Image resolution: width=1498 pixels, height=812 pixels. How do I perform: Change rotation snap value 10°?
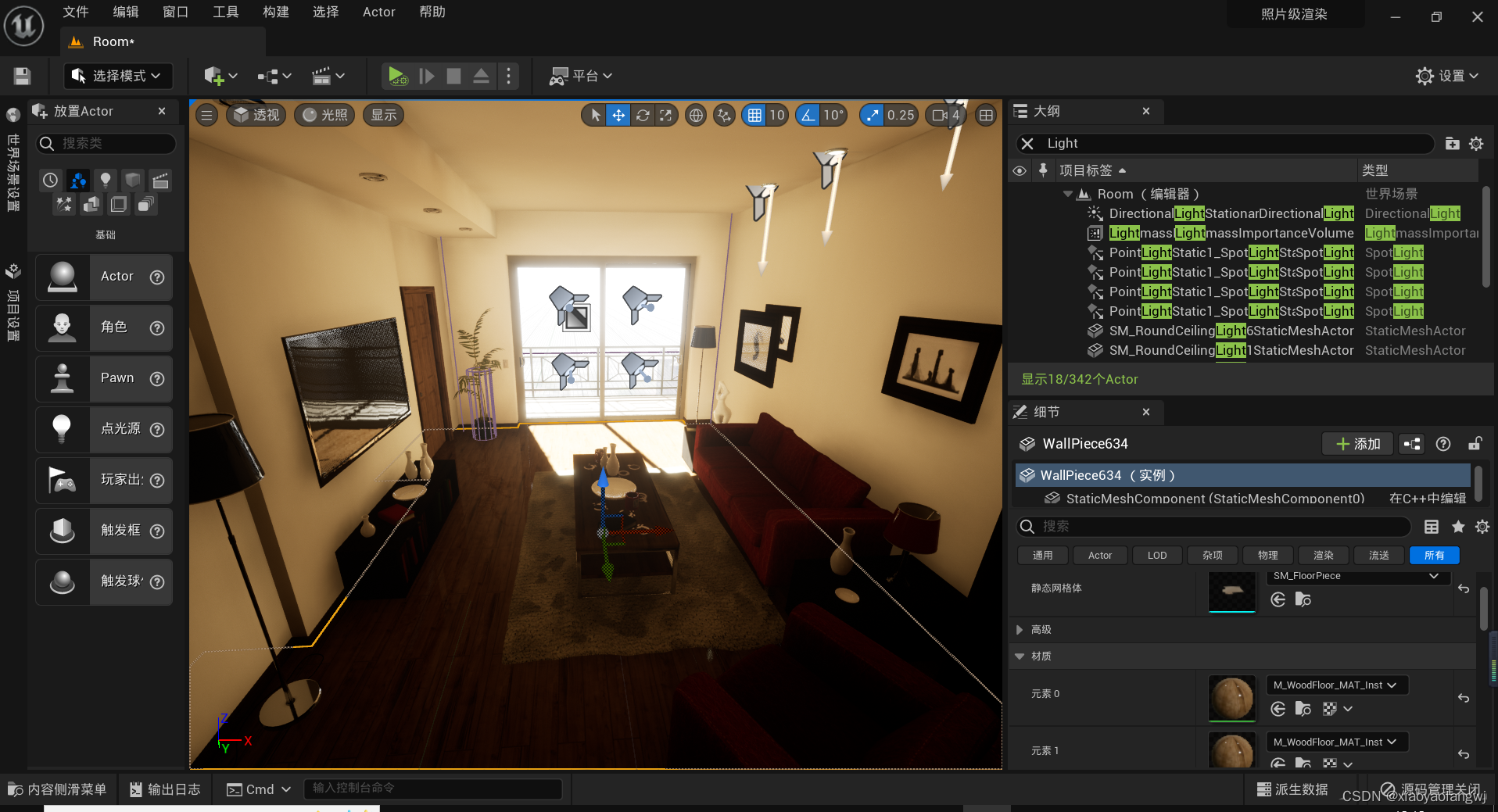[833, 116]
